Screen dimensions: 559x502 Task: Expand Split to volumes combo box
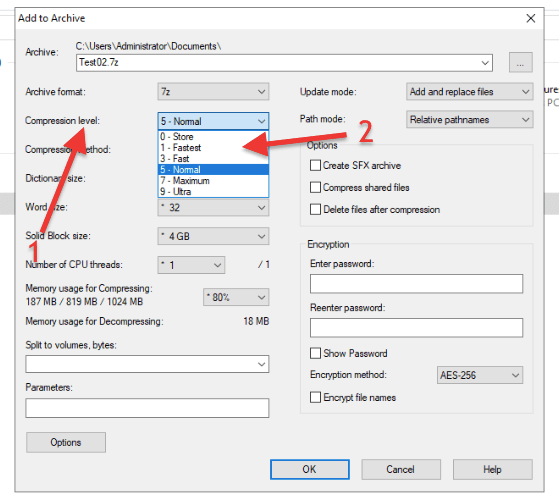coord(261,364)
